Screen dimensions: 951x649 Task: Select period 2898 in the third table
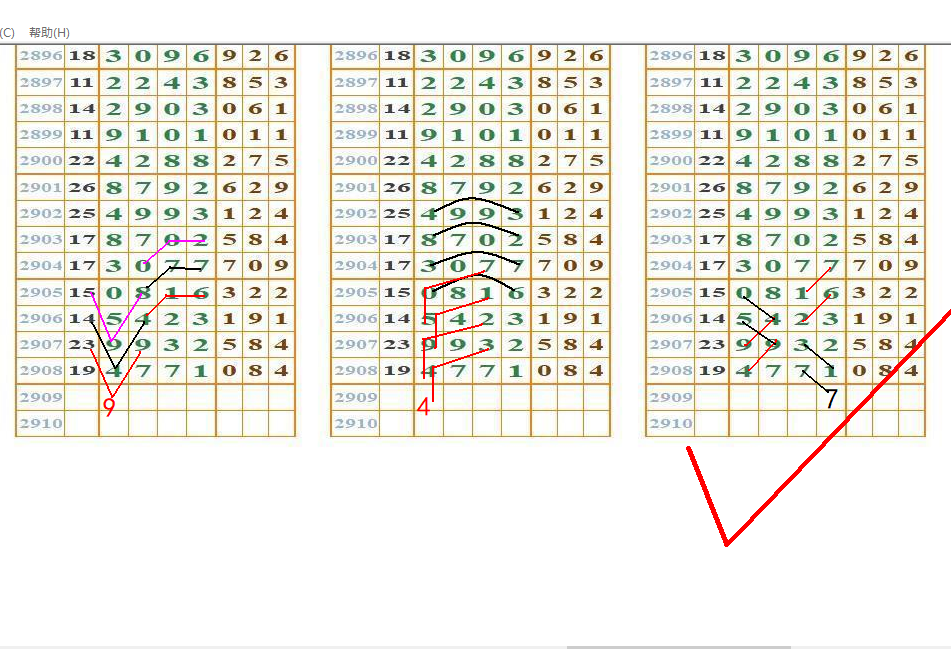click(671, 109)
